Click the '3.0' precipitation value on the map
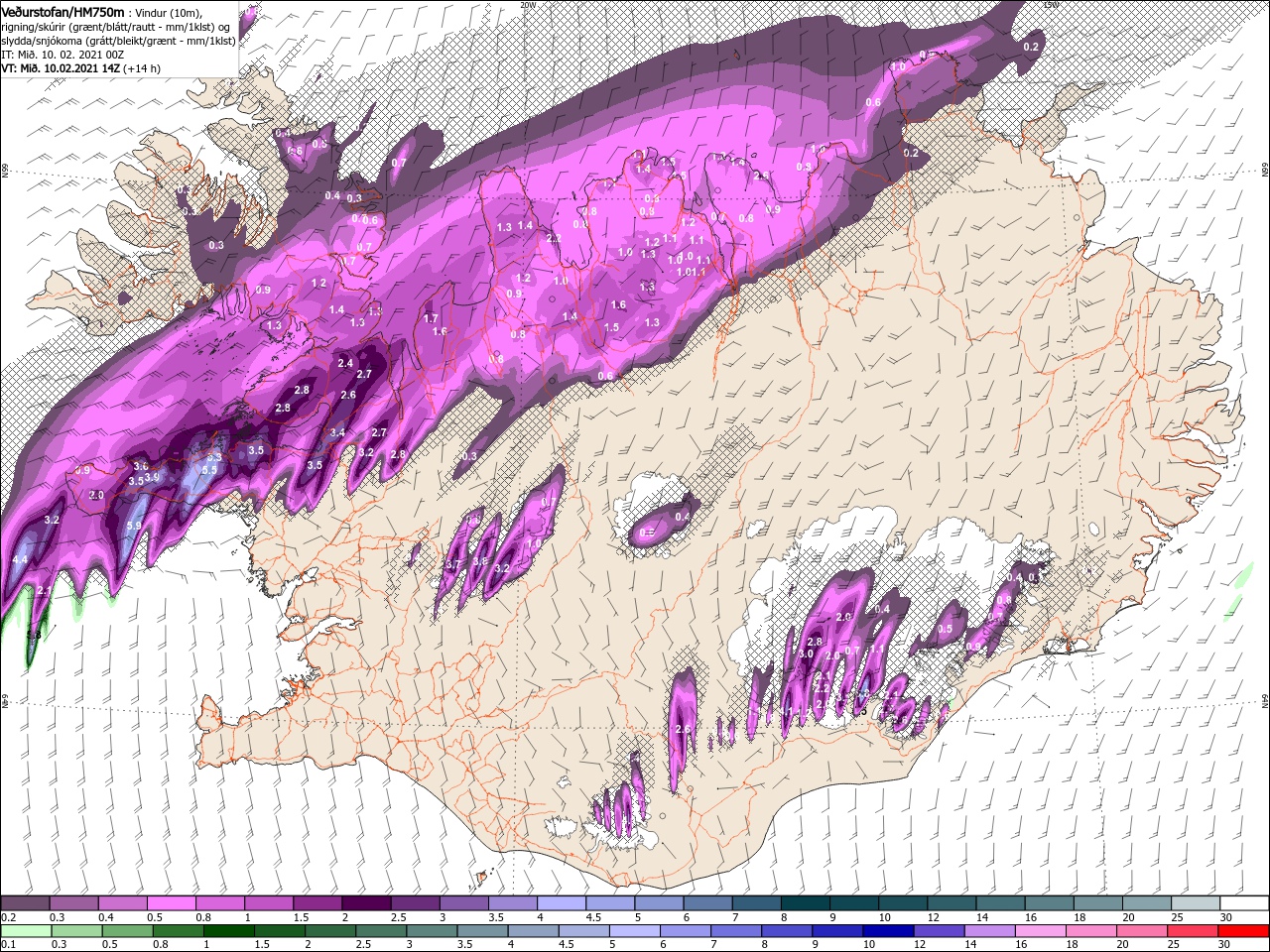The image size is (1270, 952). [806, 654]
